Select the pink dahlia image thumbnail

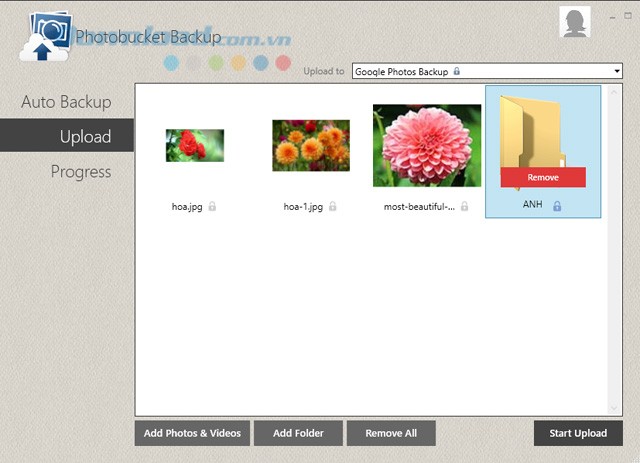(427, 146)
